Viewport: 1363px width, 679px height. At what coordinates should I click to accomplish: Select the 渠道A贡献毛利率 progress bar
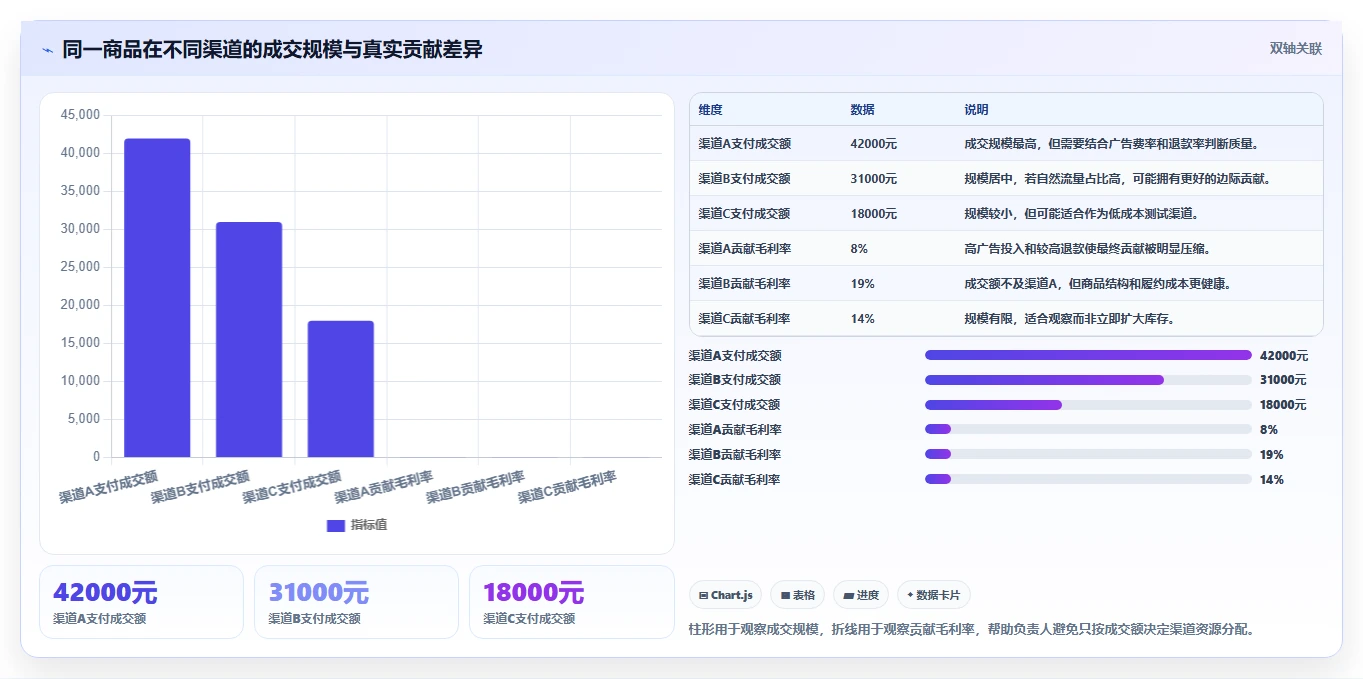(x=1088, y=430)
